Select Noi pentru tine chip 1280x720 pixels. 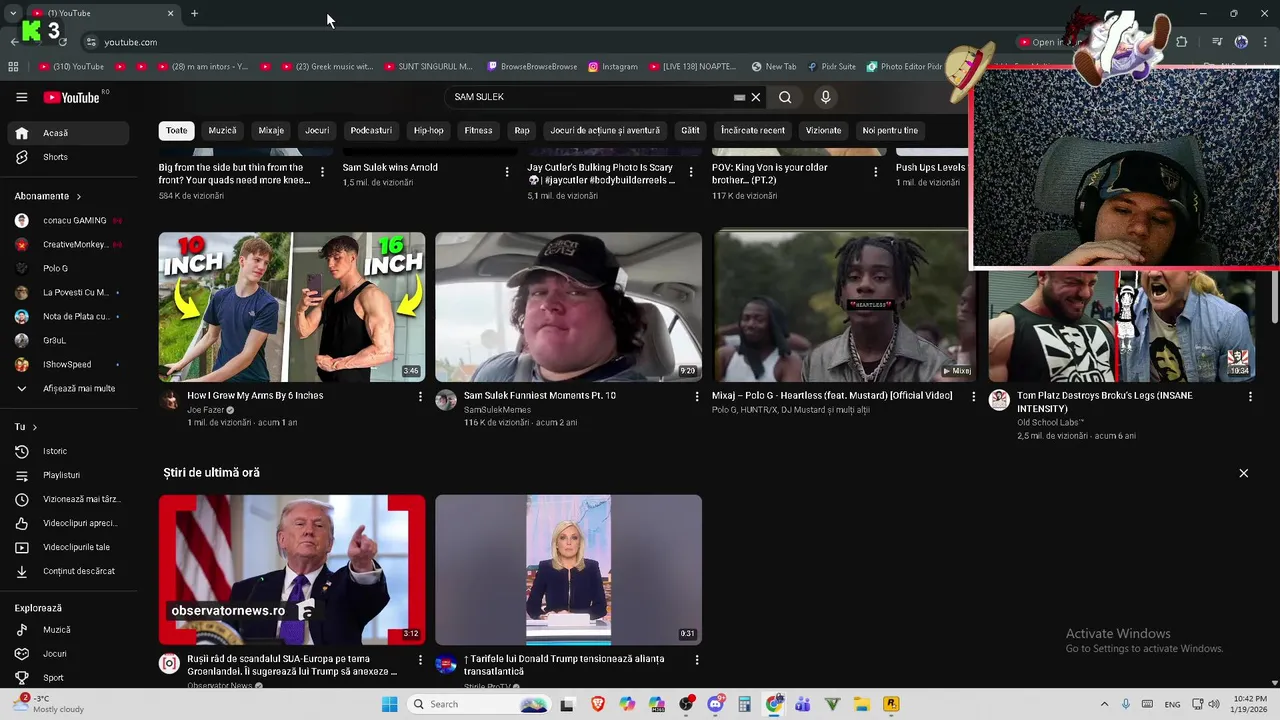[890, 130]
